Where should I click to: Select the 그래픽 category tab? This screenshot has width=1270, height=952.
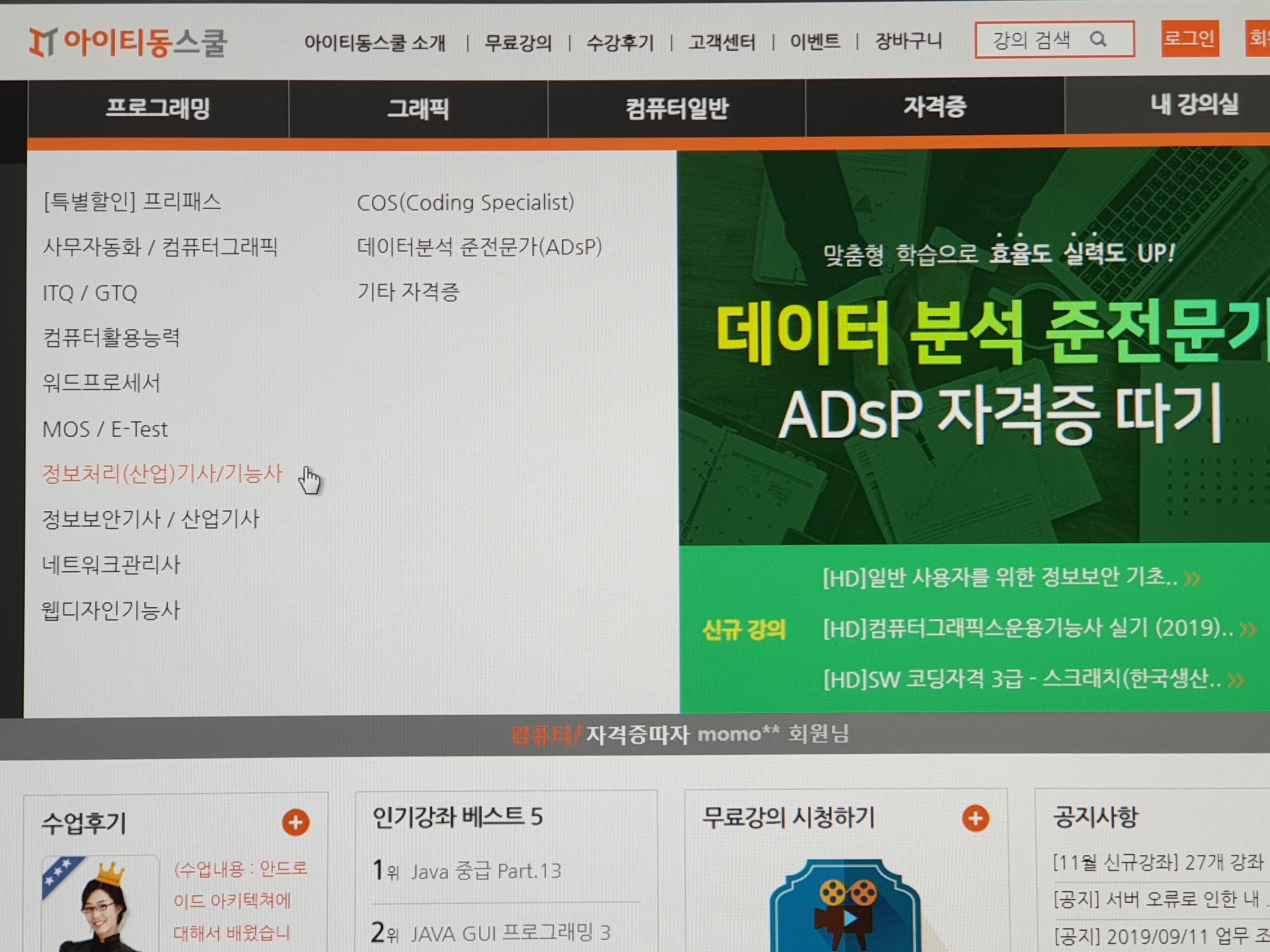pos(418,109)
